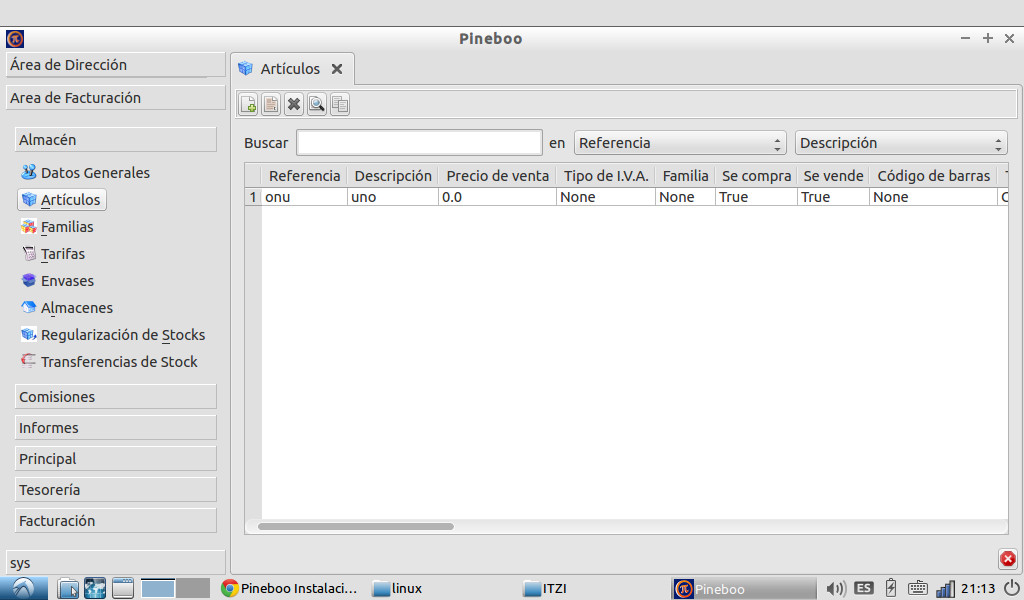
Task: Click the ES keyboard layout indicator
Action: coord(863,588)
